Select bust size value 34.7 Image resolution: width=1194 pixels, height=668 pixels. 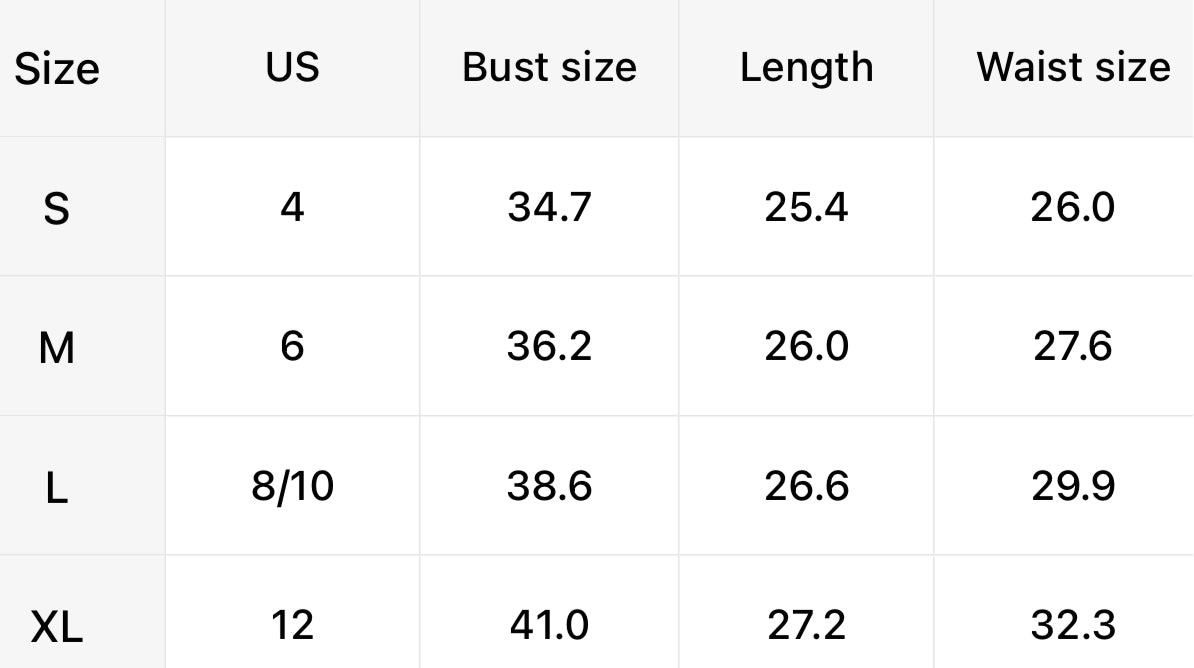click(x=549, y=207)
